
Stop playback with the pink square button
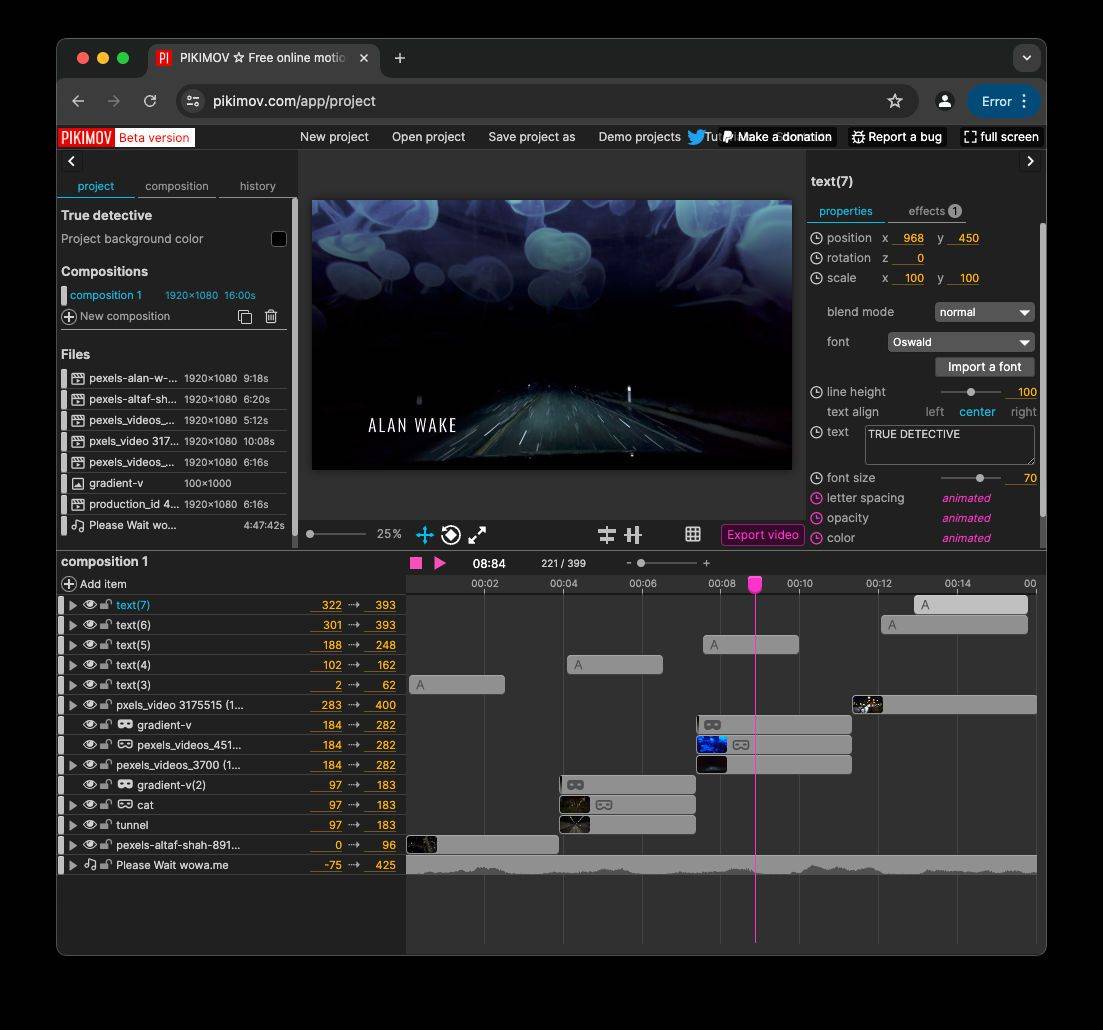click(416, 563)
